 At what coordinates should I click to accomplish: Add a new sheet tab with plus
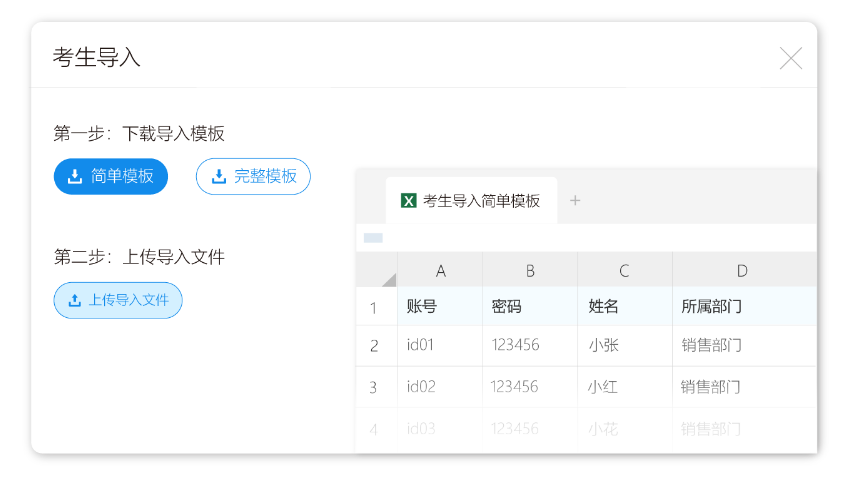[x=575, y=200]
